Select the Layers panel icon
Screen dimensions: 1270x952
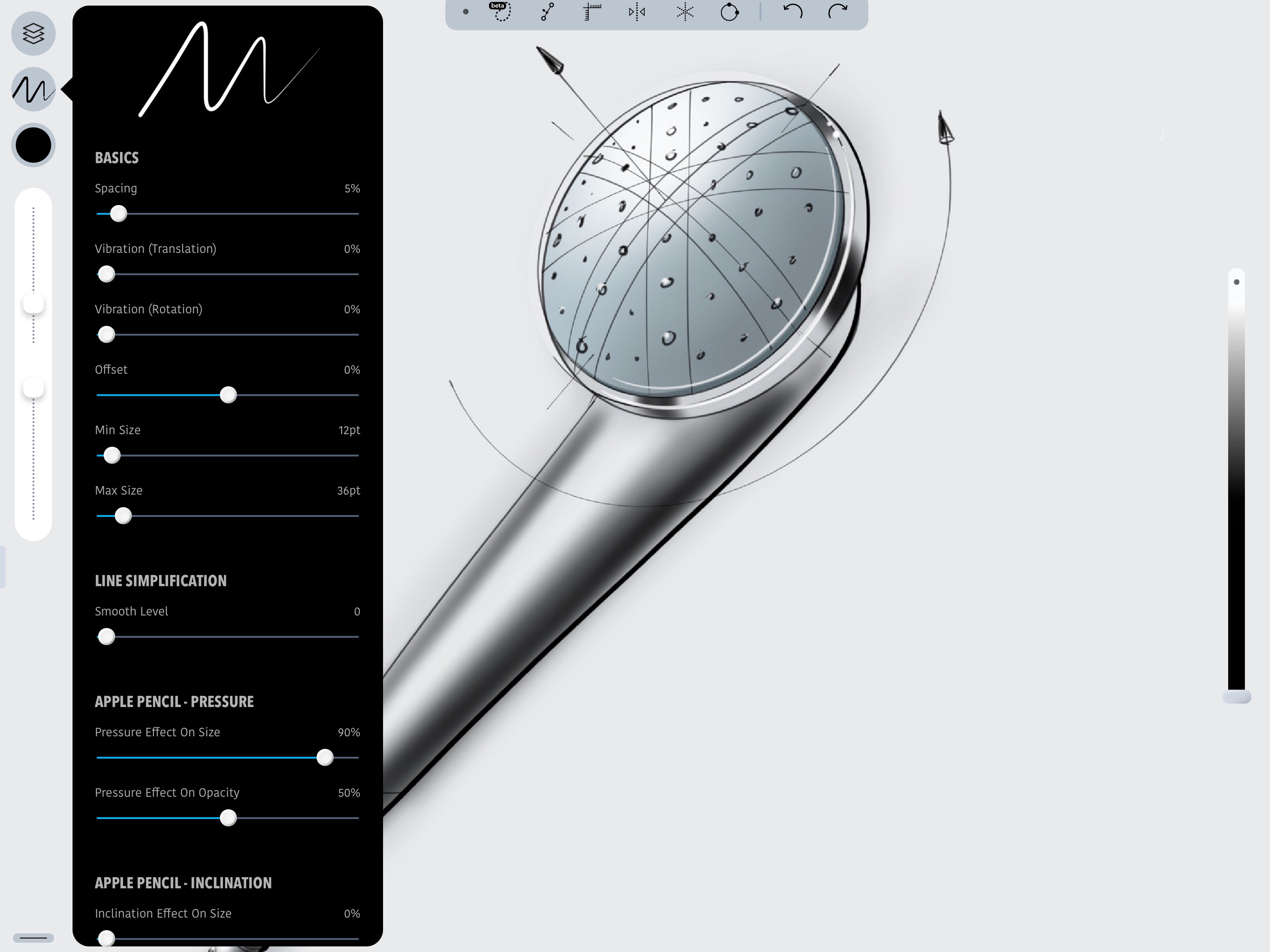coord(33,33)
